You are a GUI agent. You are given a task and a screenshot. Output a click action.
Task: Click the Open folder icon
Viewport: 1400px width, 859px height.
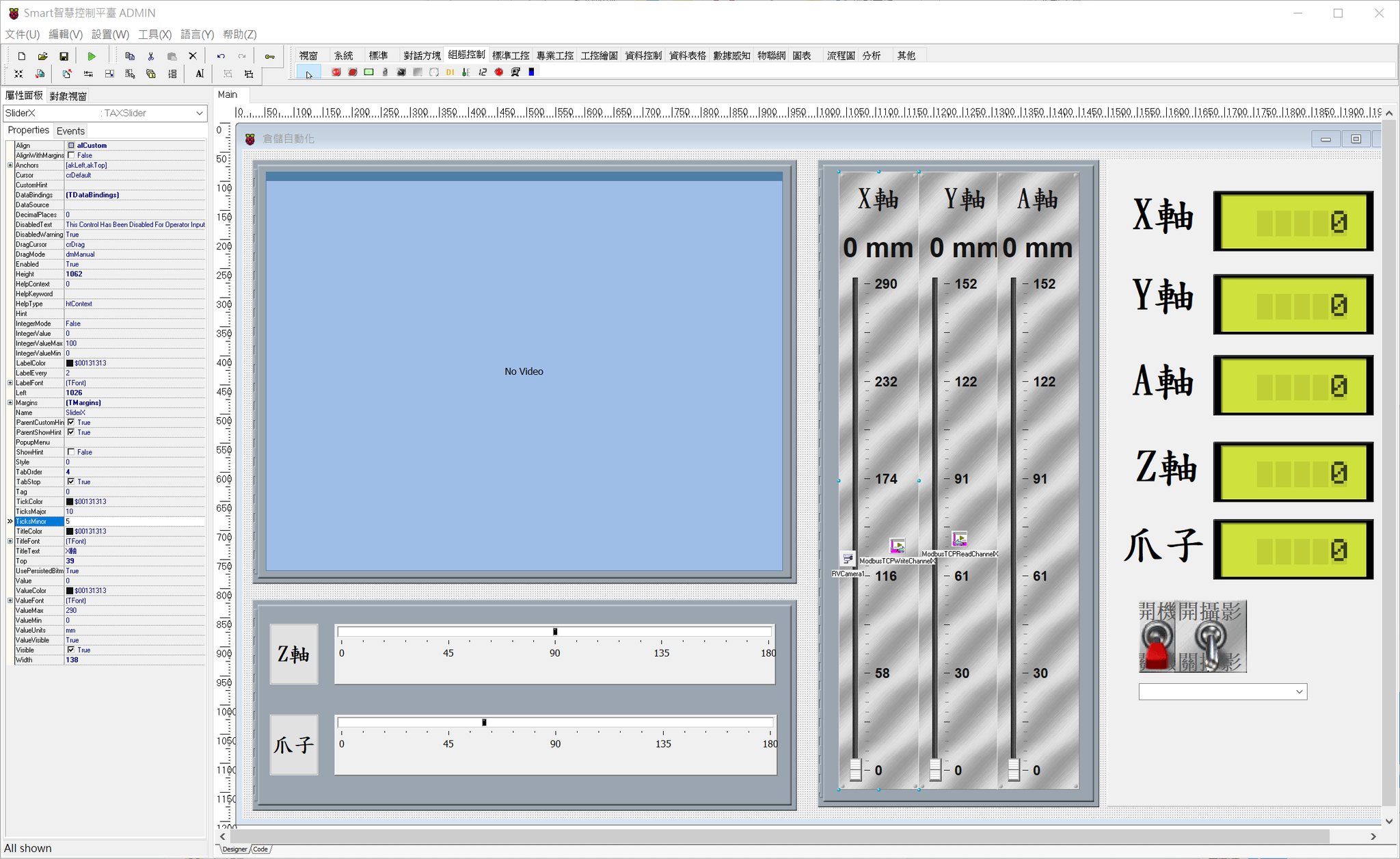click(x=42, y=56)
